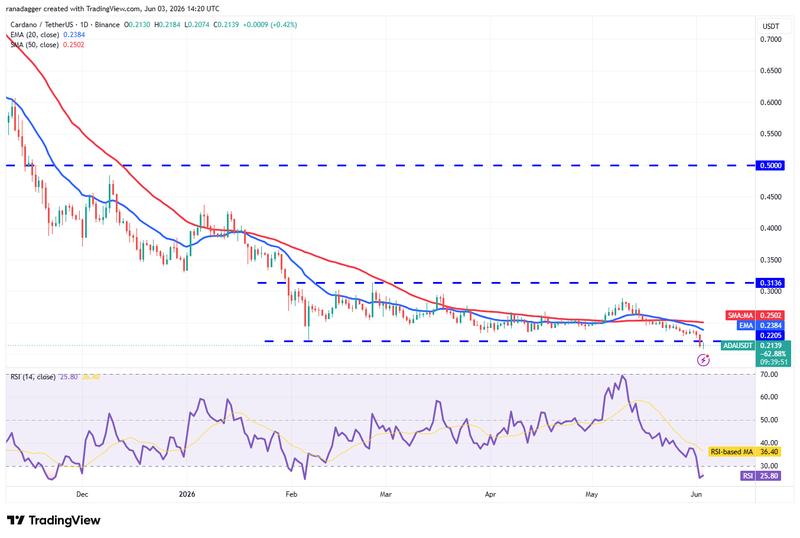Click the blue 0.5000 price line label

pyautogui.click(x=770, y=165)
